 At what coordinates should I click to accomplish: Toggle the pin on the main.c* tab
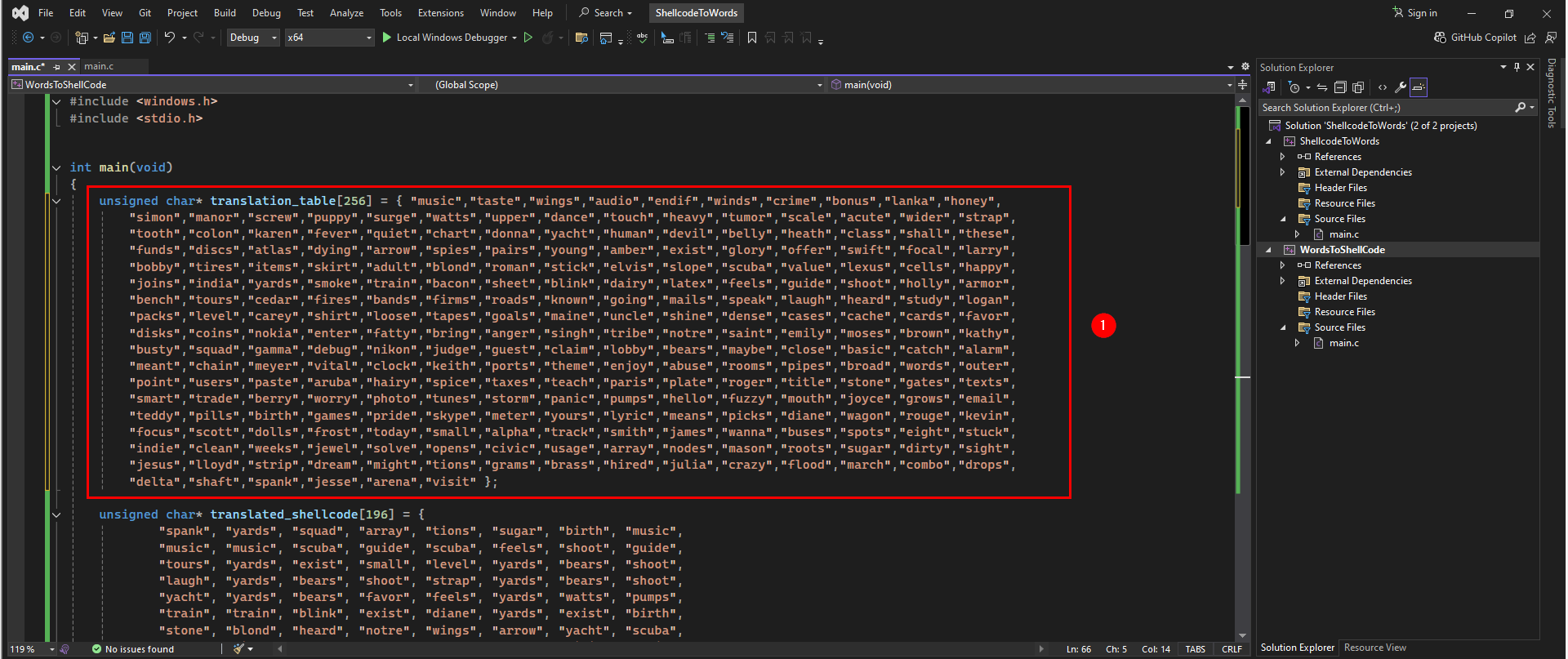click(x=56, y=67)
